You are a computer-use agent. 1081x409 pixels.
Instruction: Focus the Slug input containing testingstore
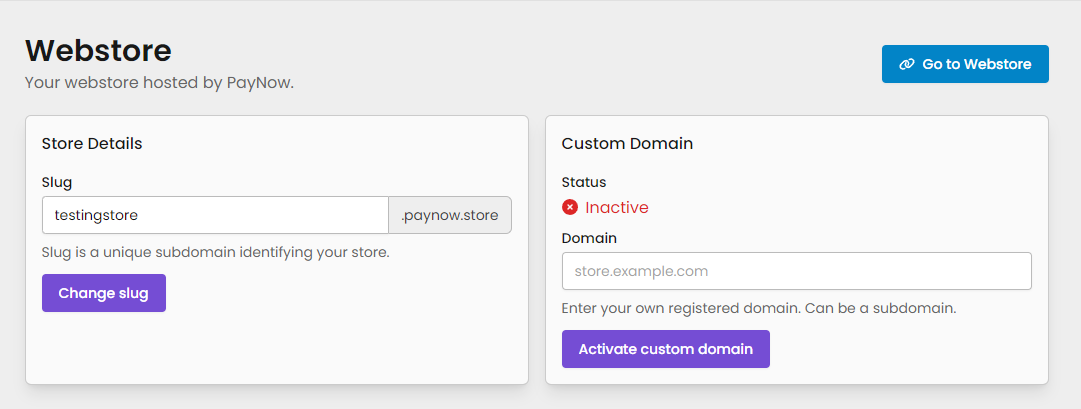215,215
